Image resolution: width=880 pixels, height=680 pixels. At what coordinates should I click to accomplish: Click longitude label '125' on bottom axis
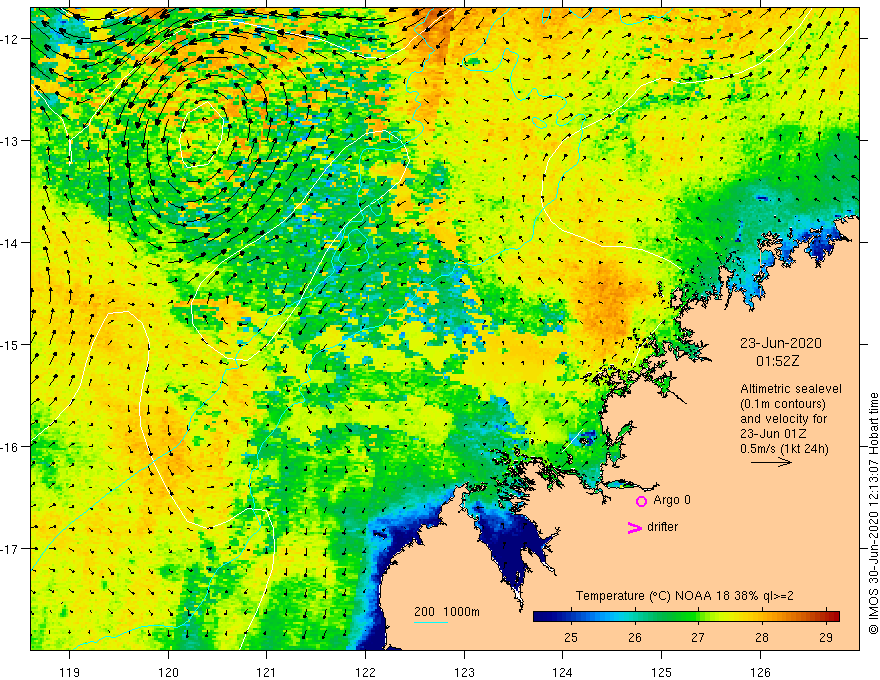(662, 672)
